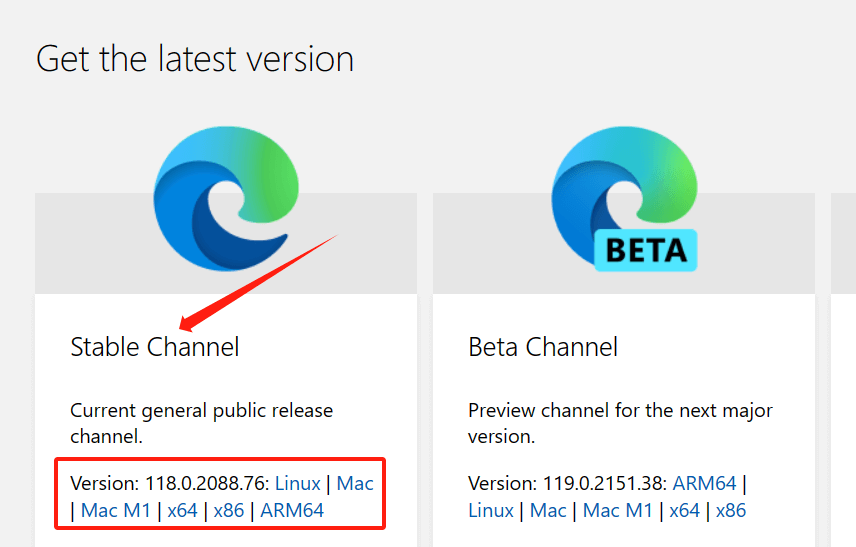Download Beta channel x86 driver
856x547 pixels.
[x=731, y=510]
